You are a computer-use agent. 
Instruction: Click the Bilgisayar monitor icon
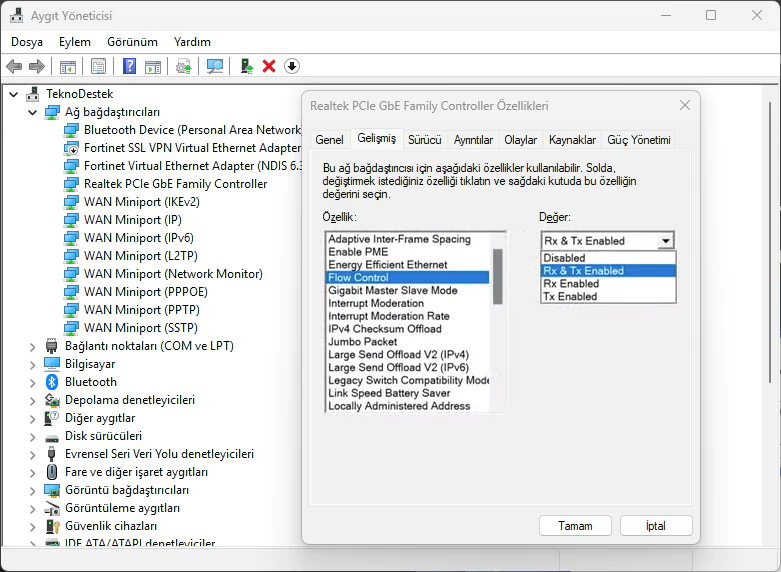click(x=52, y=364)
